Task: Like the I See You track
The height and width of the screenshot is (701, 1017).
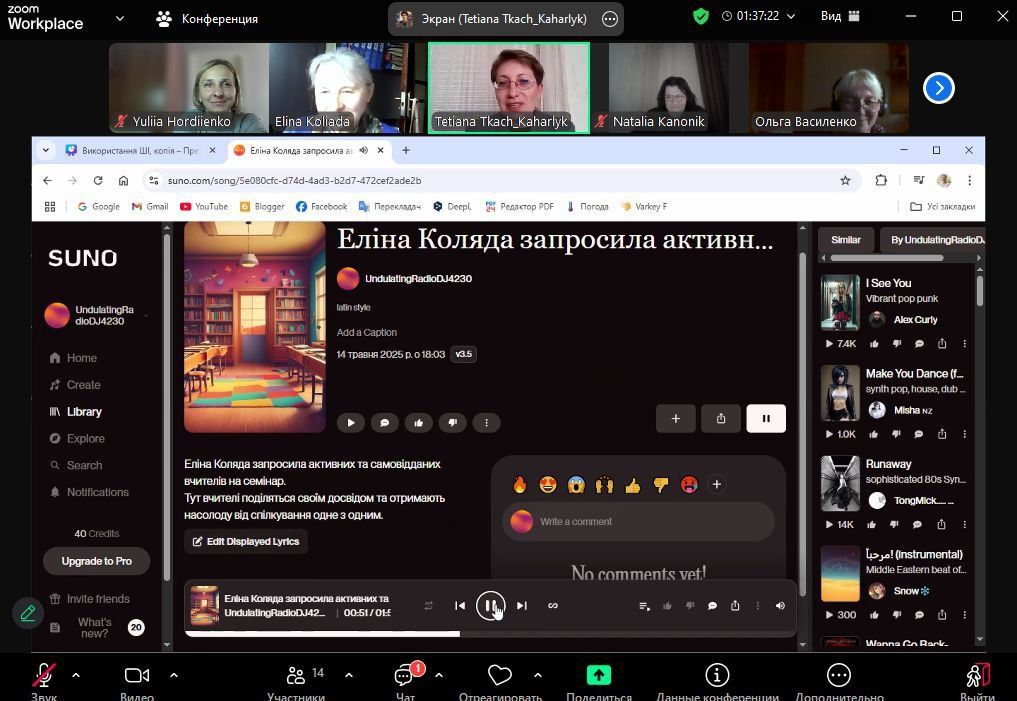Action: [874, 344]
